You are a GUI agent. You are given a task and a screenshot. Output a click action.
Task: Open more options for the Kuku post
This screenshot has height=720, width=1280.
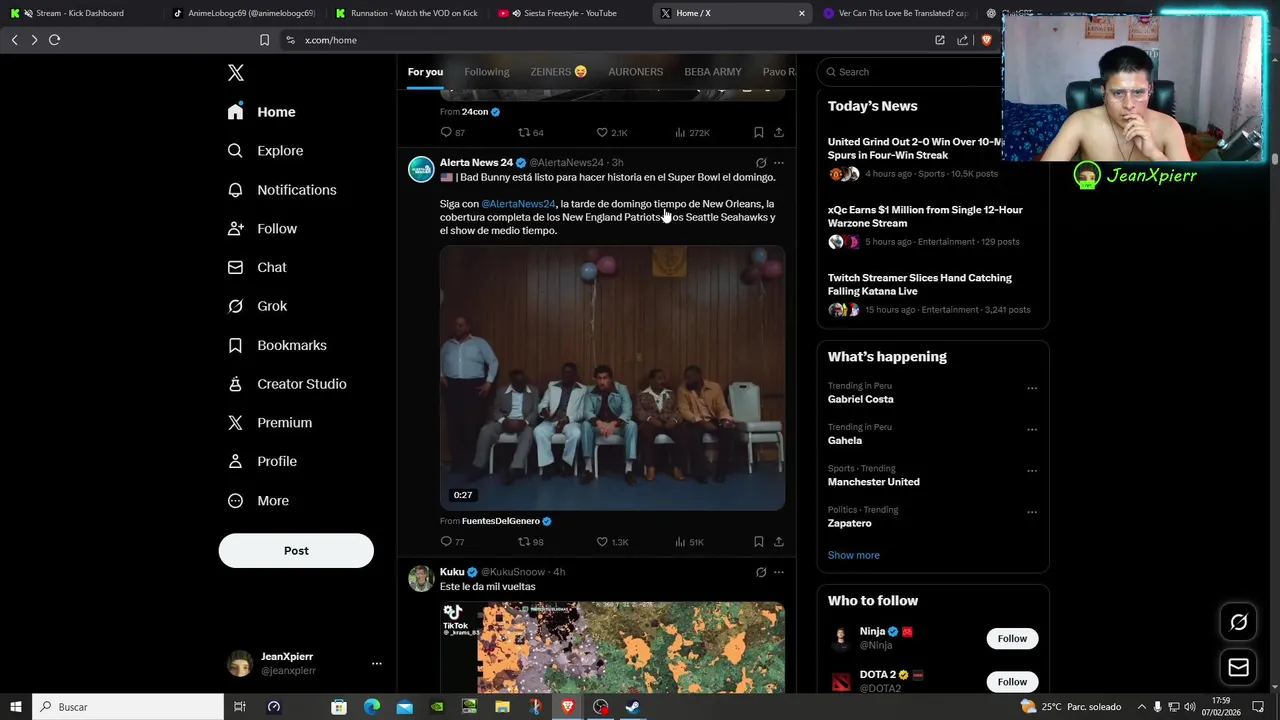pyautogui.click(x=779, y=572)
